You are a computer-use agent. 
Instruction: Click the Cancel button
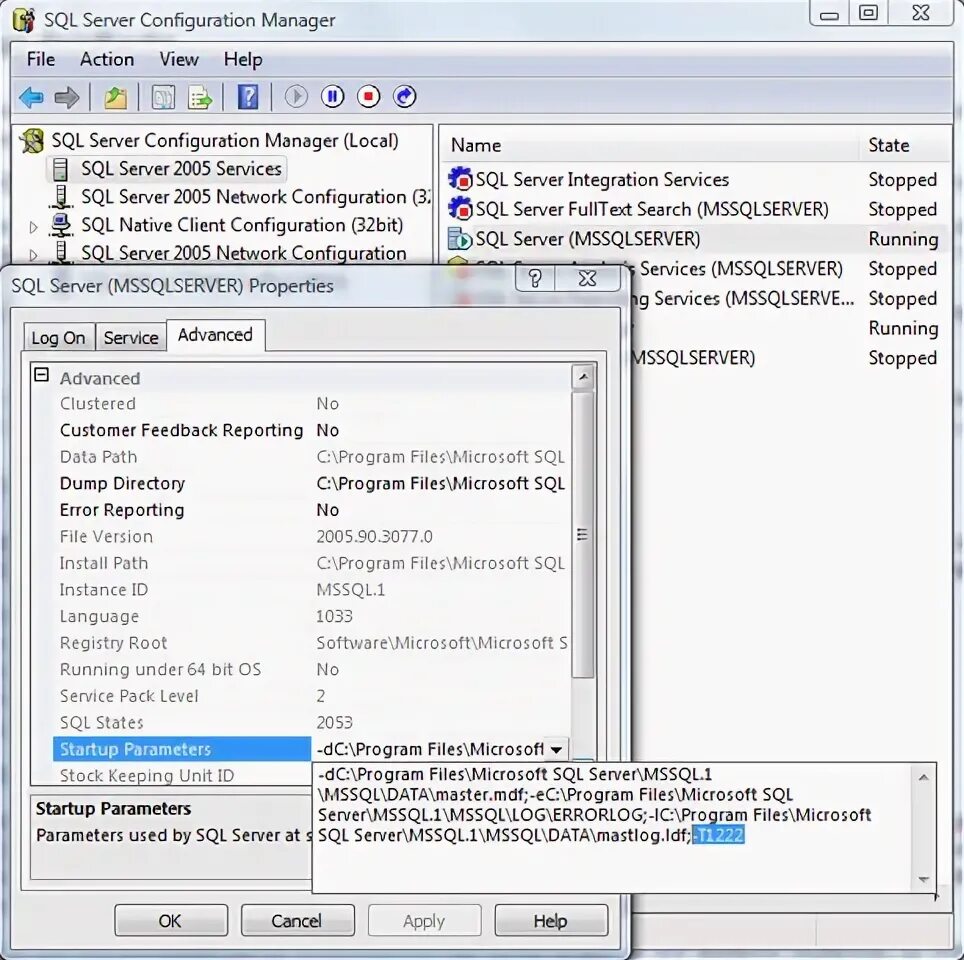pyautogui.click(x=298, y=921)
